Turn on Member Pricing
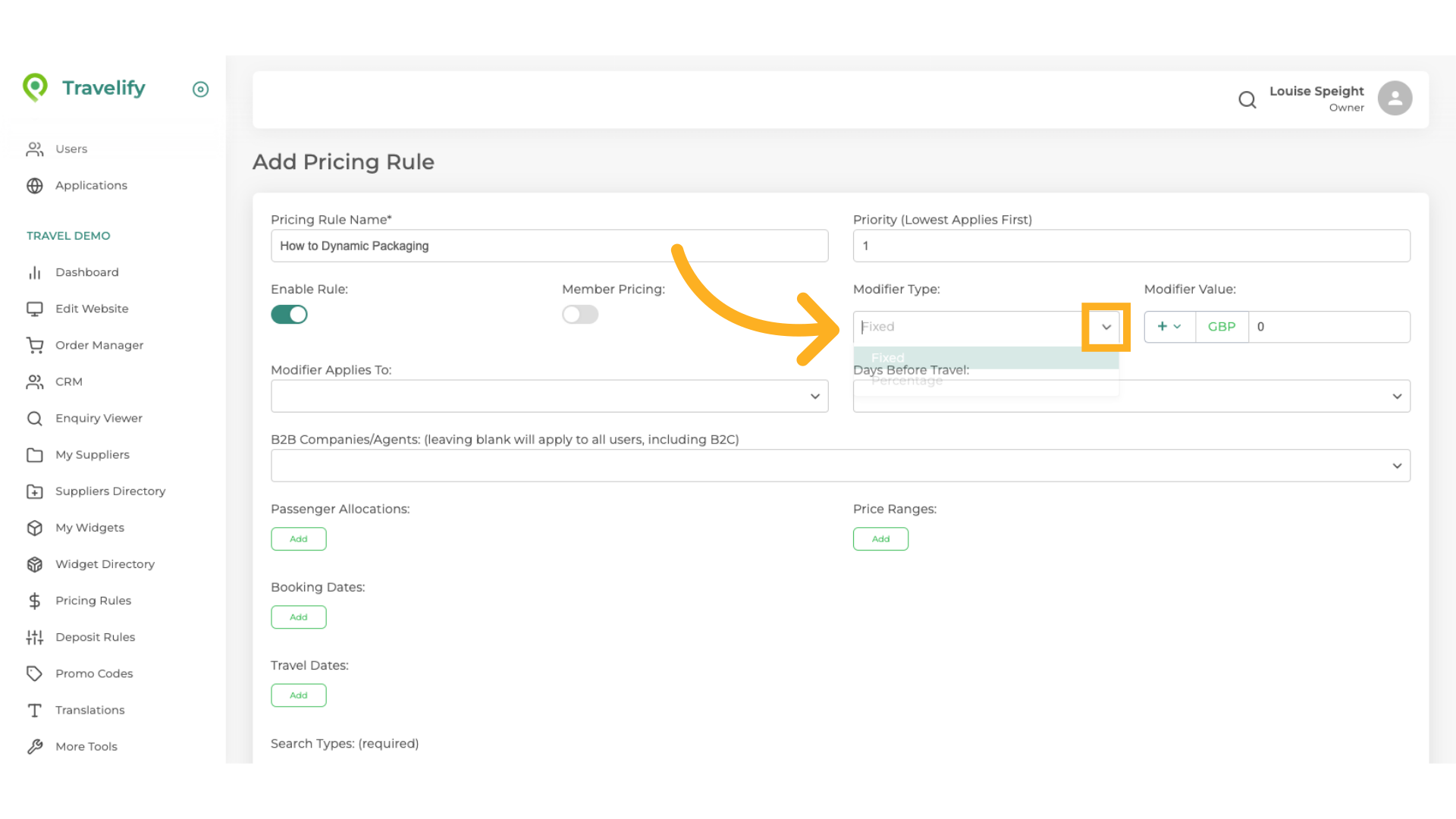This screenshot has width=1456, height=819. click(580, 314)
